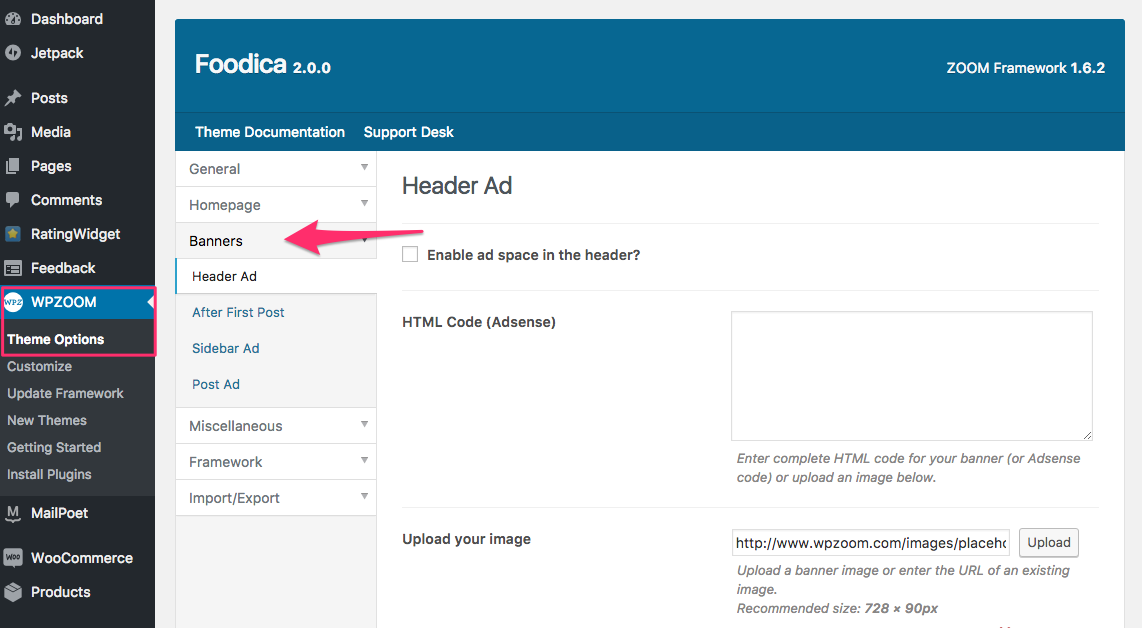Click the Comments speech bubble icon

(x=13, y=200)
